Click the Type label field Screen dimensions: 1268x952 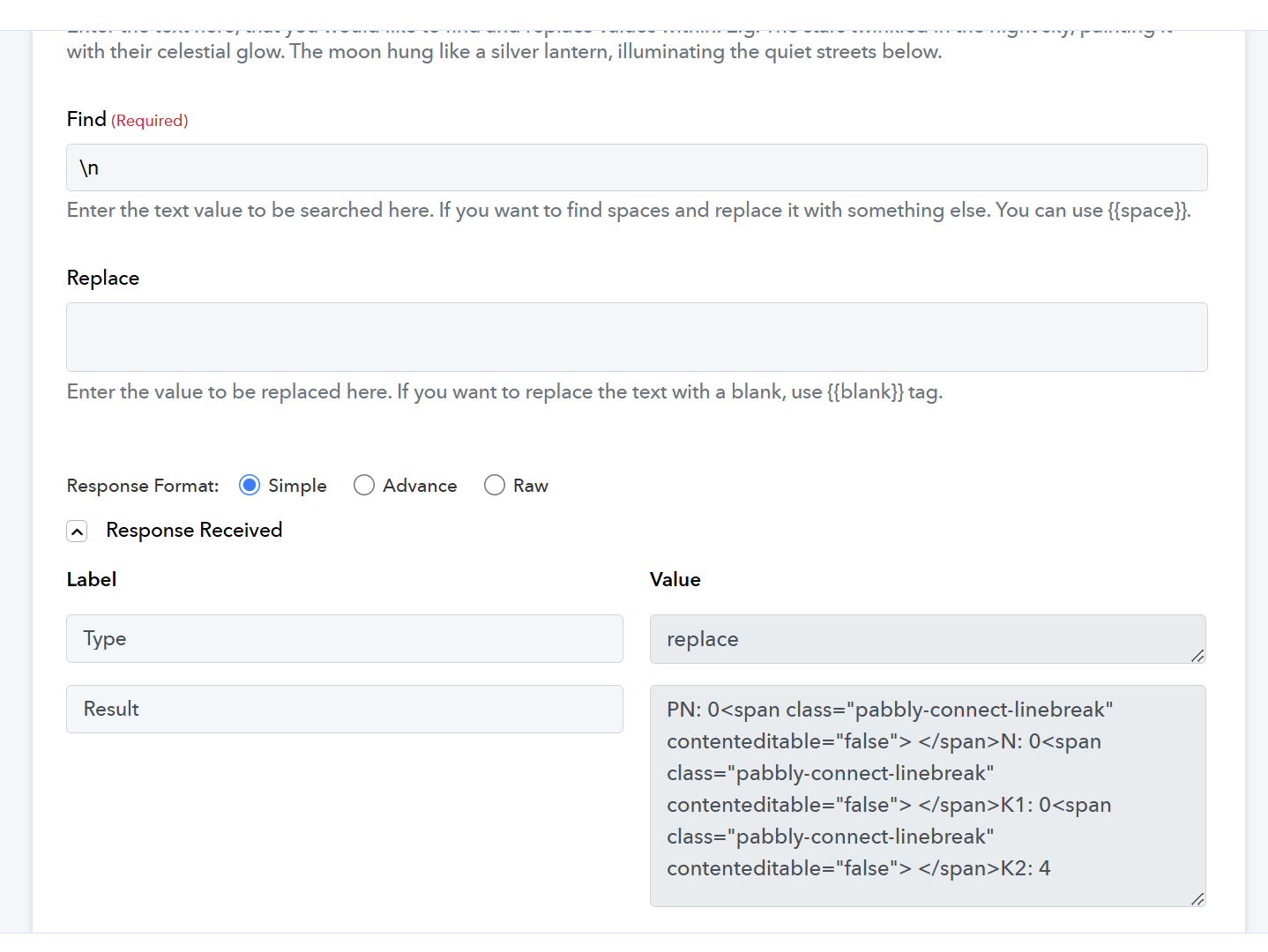point(344,638)
